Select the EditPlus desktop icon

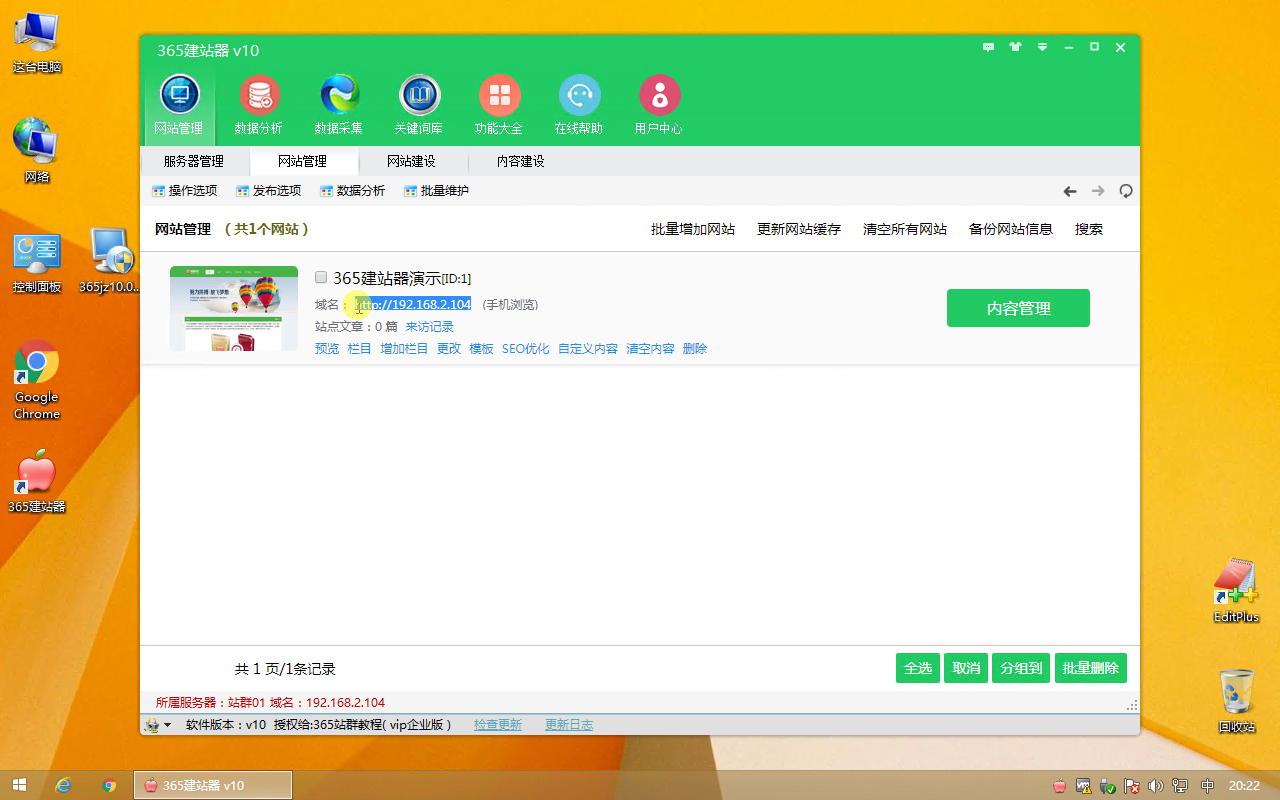[x=1236, y=592]
